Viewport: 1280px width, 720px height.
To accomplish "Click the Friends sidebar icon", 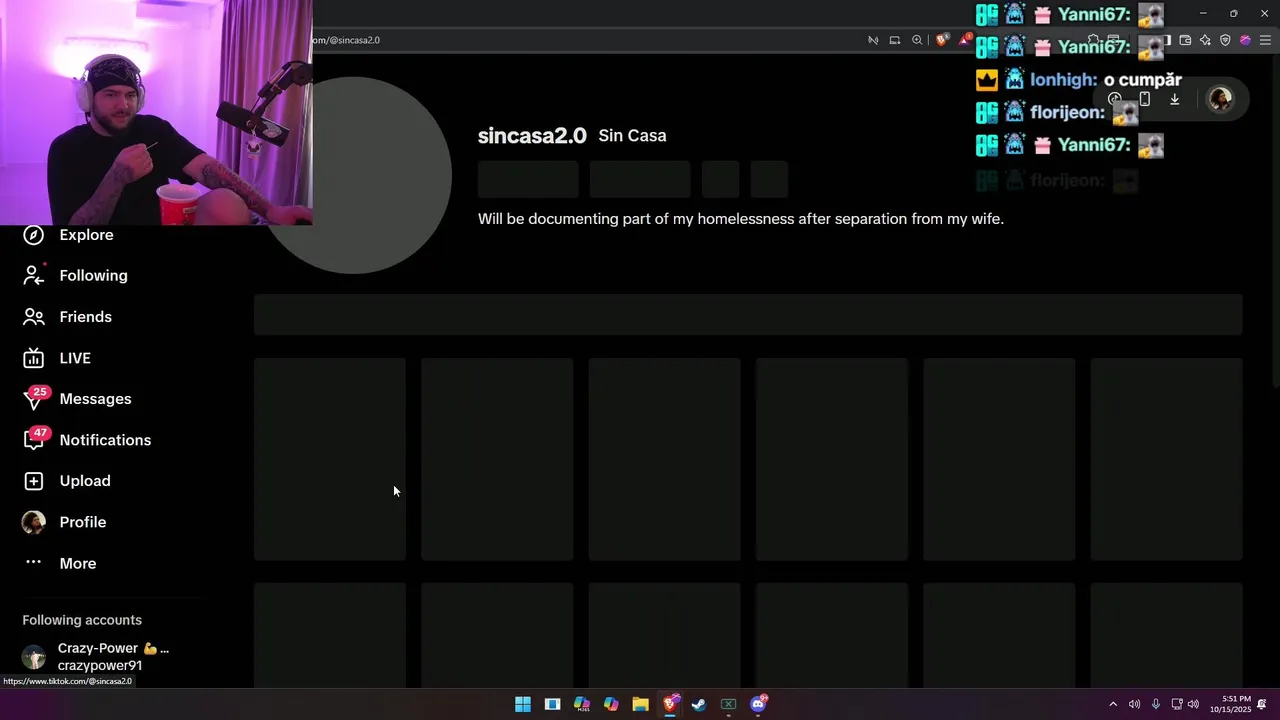I will [x=33, y=317].
